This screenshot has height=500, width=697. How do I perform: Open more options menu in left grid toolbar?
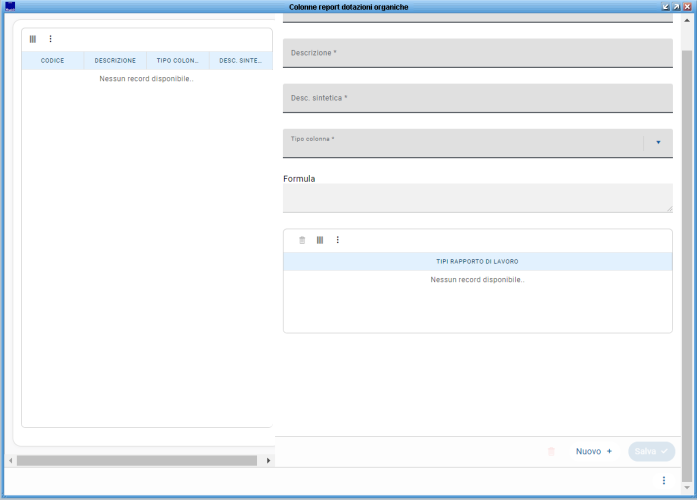coord(50,39)
